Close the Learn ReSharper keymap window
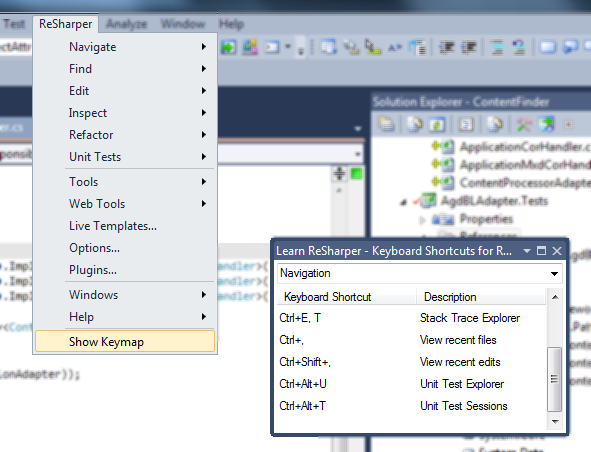This screenshot has width=591, height=452. click(x=557, y=251)
